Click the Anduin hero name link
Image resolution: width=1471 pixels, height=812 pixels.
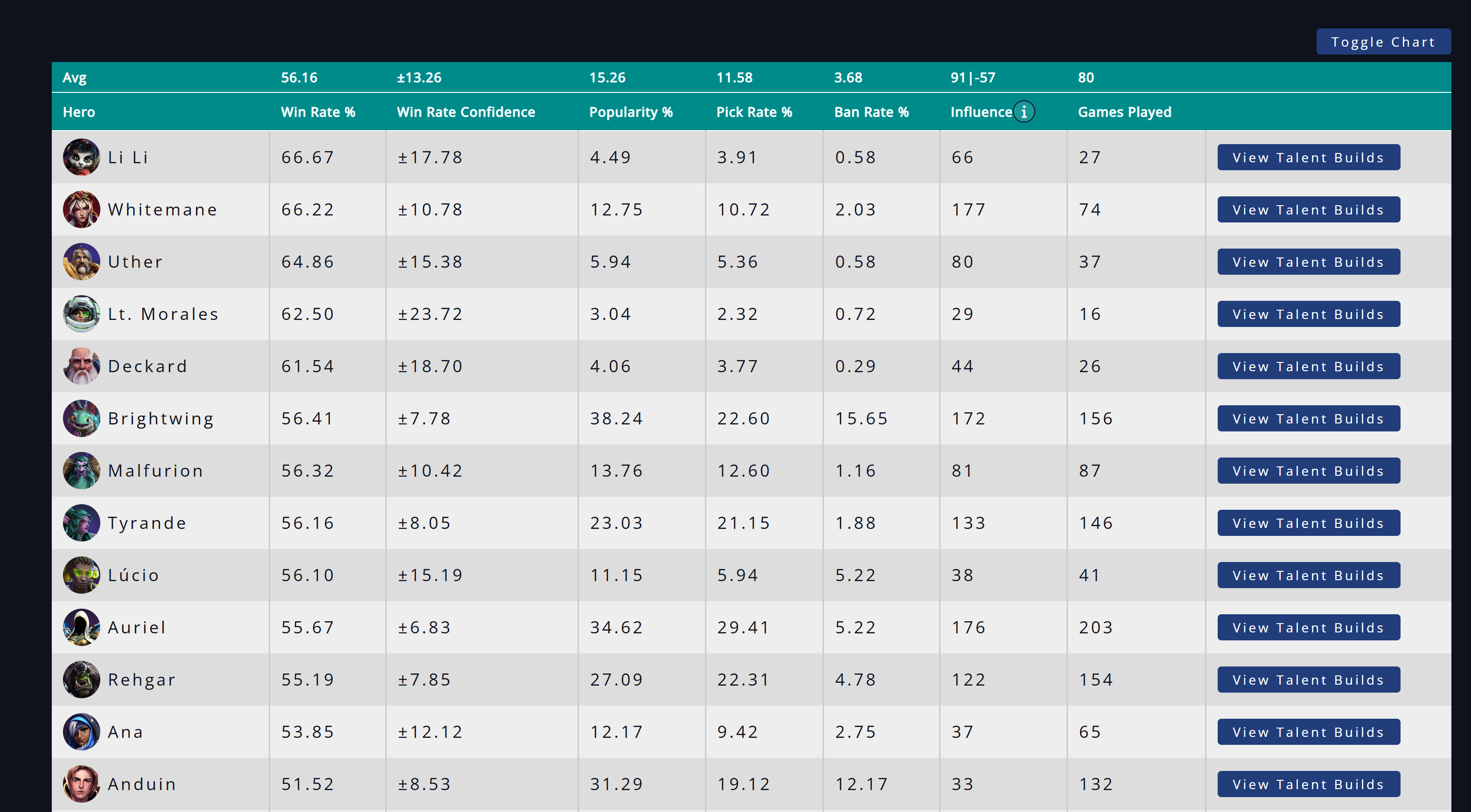pos(142,784)
